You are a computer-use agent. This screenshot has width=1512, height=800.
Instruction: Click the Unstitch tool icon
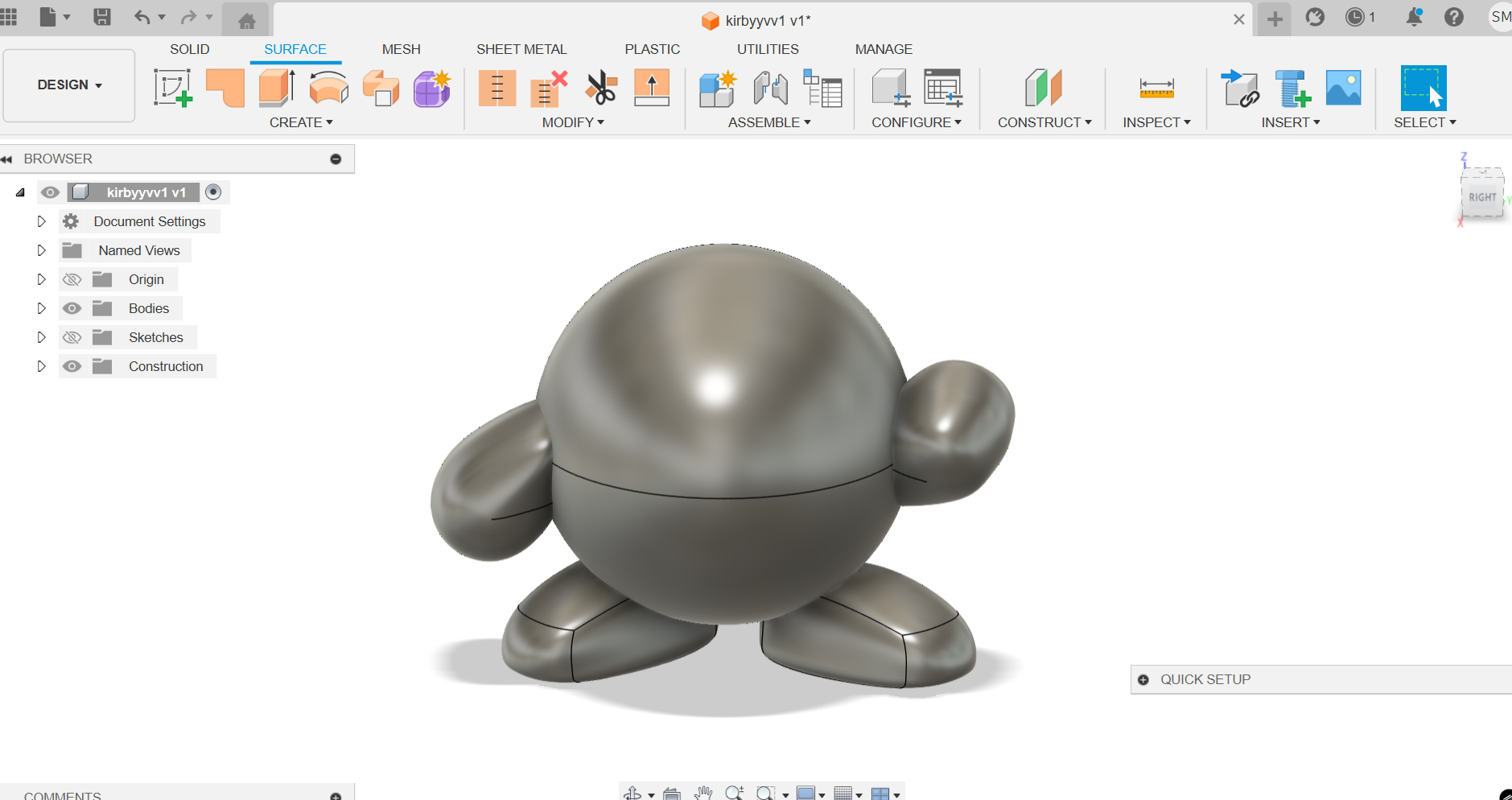pos(549,88)
